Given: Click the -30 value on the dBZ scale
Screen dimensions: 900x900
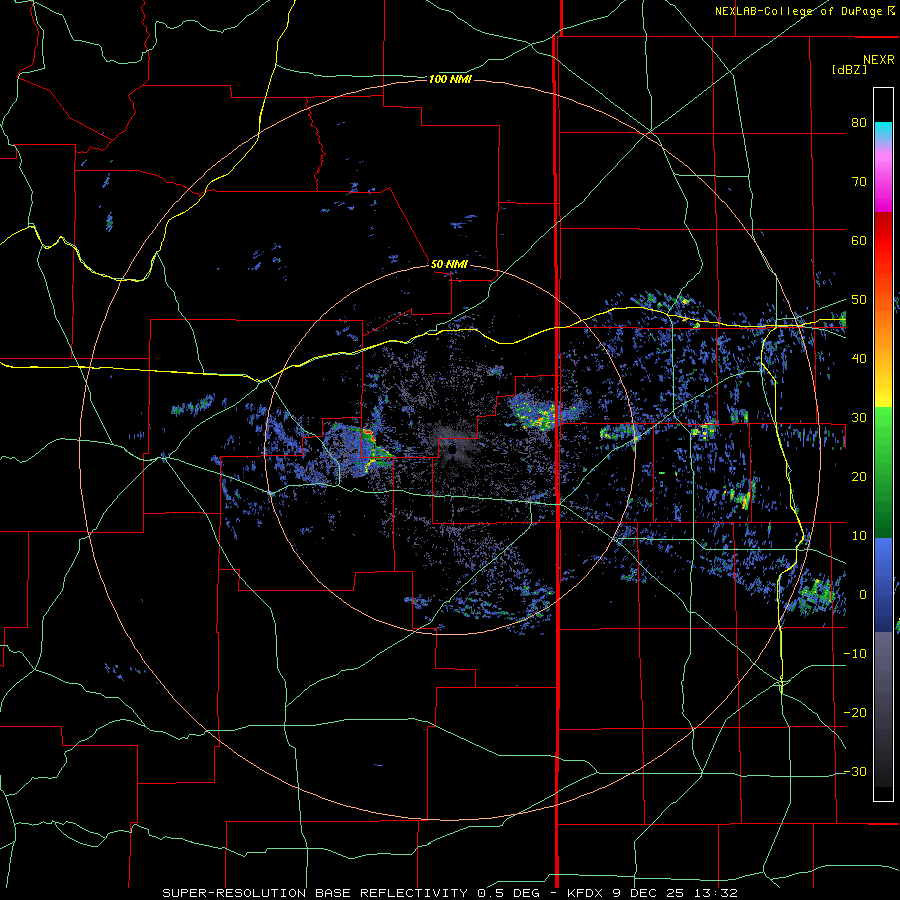Looking at the screenshot, I should [x=855, y=771].
